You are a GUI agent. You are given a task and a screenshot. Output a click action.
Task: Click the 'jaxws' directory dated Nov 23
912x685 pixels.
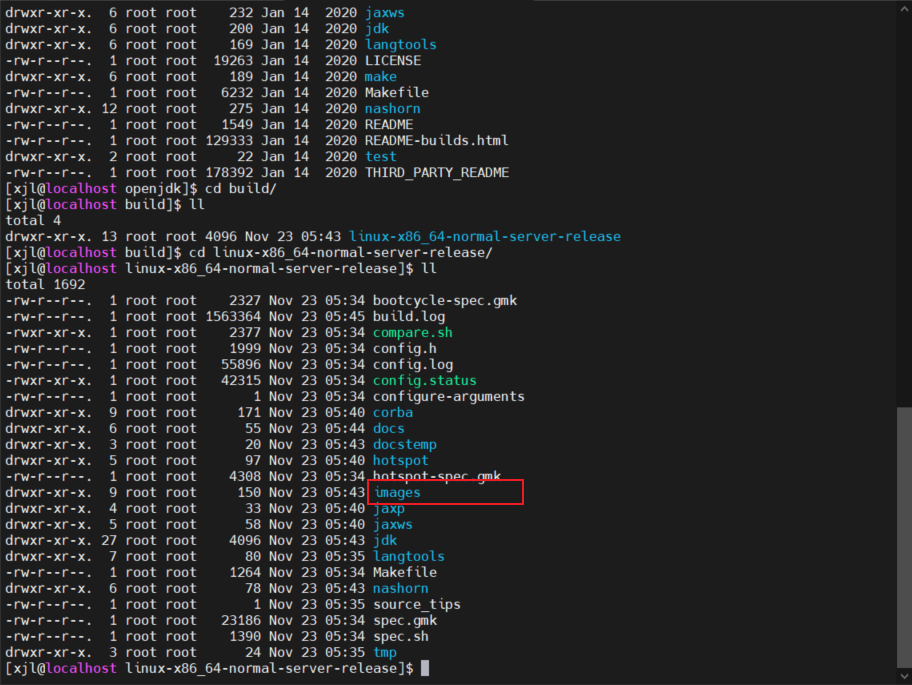point(393,525)
